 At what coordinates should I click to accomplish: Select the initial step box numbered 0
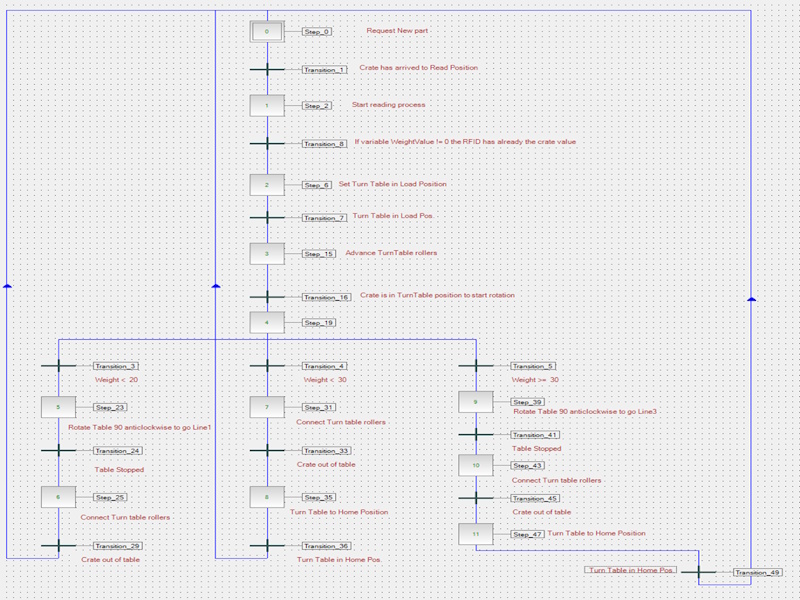click(x=267, y=31)
